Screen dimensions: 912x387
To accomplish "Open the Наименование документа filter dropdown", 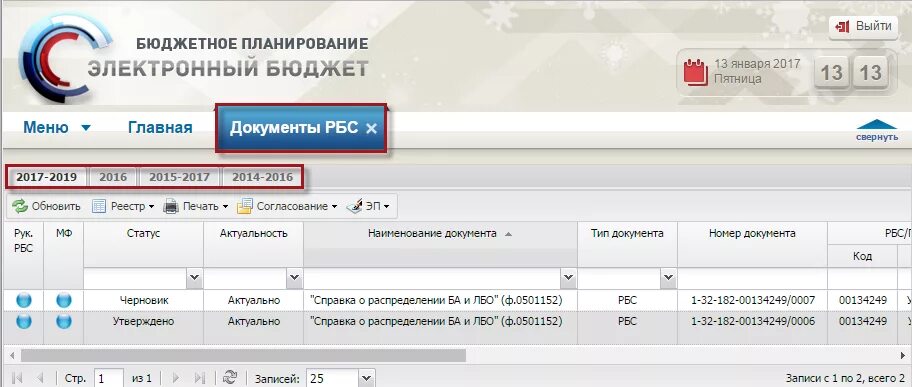I will tap(569, 278).
